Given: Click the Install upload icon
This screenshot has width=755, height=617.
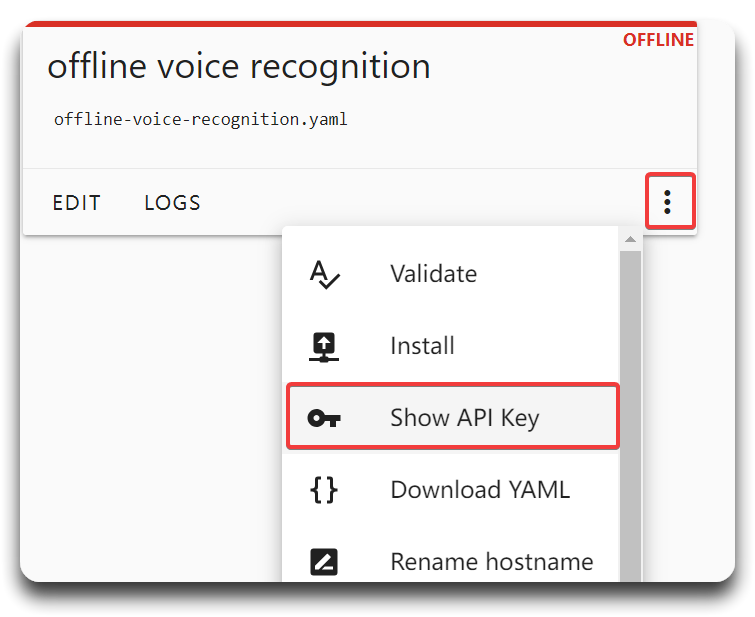Looking at the screenshot, I should [x=324, y=347].
